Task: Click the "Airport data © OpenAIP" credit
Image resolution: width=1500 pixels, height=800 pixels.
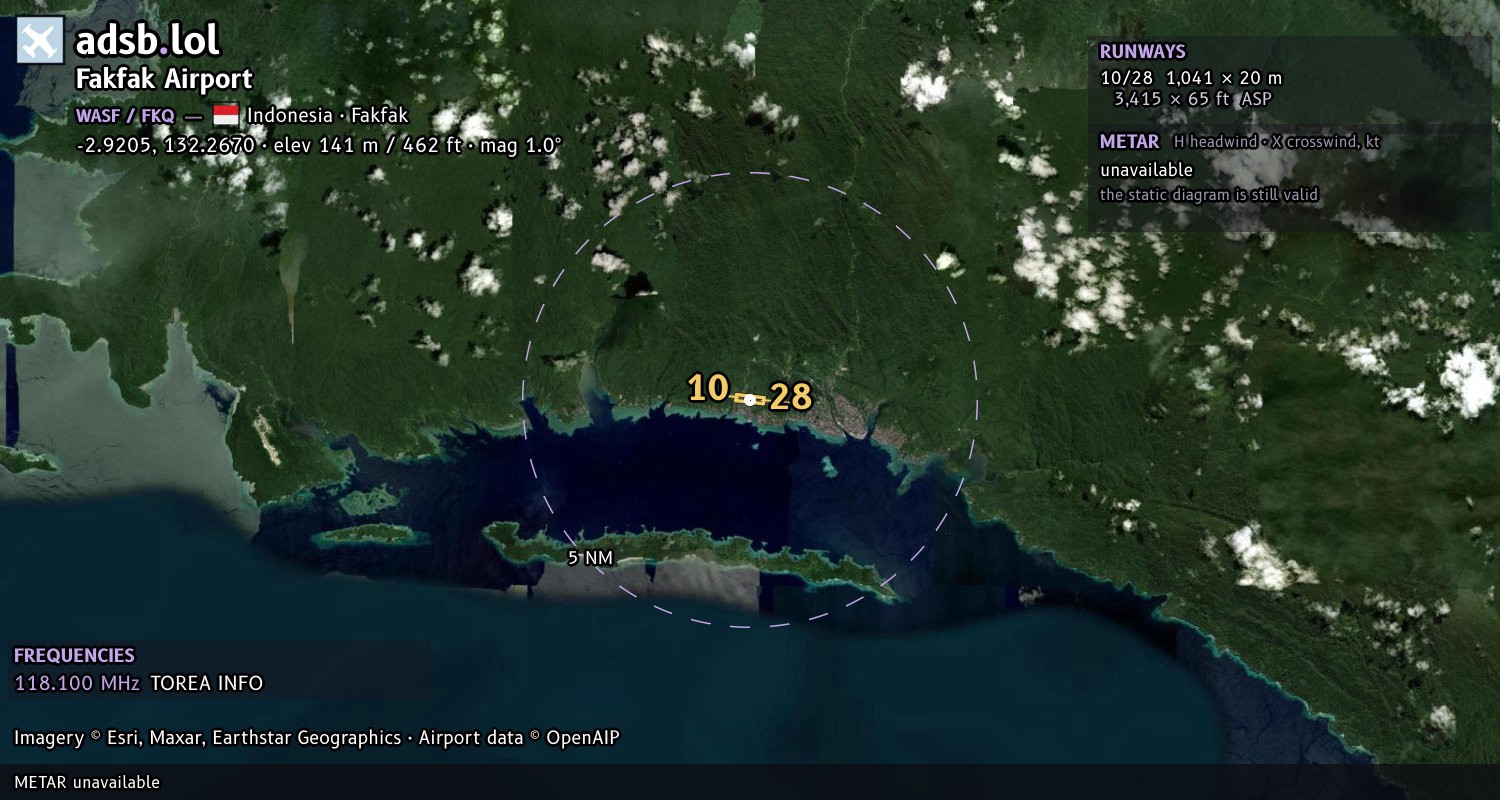Action: coord(519,738)
